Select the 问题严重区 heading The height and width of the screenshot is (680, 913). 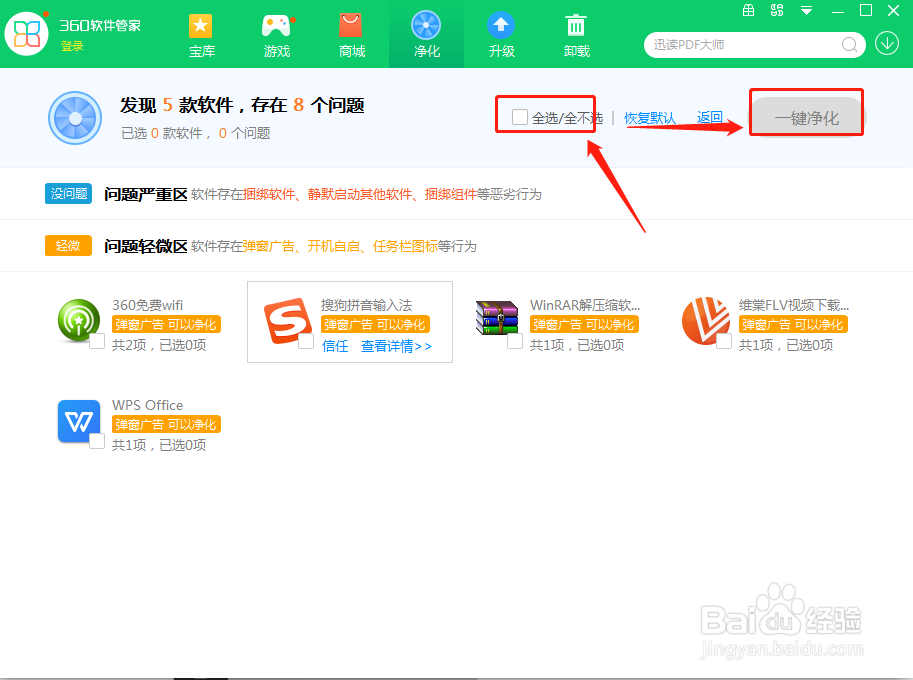[146, 194]
